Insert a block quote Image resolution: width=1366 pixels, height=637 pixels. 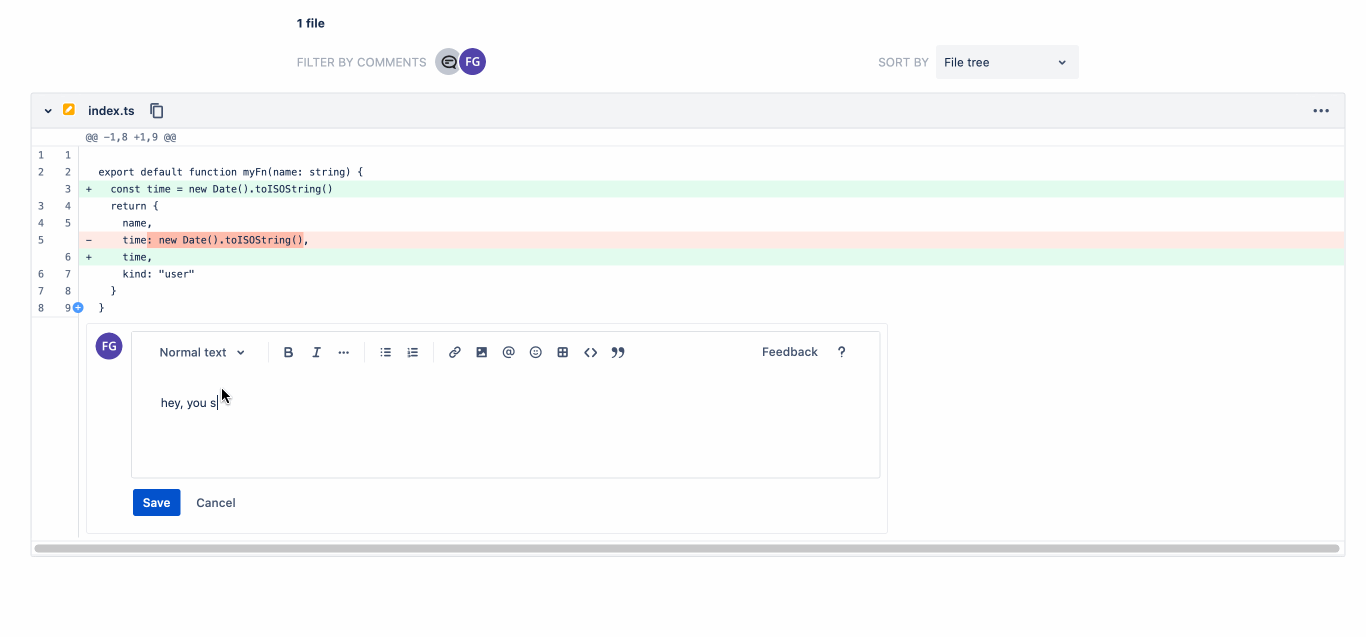click(x=618, y=352)
